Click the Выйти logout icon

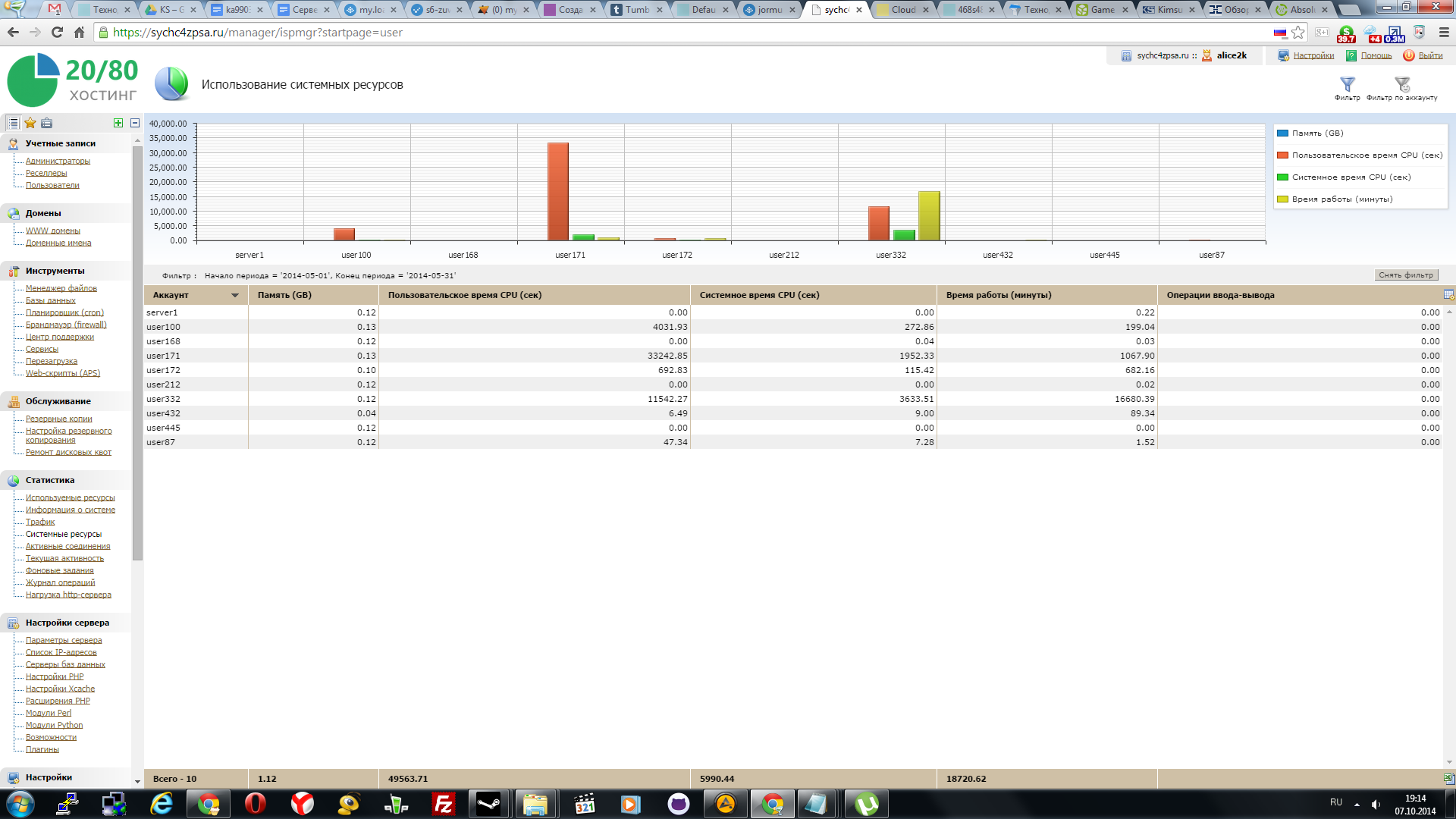pos(1408,55)
